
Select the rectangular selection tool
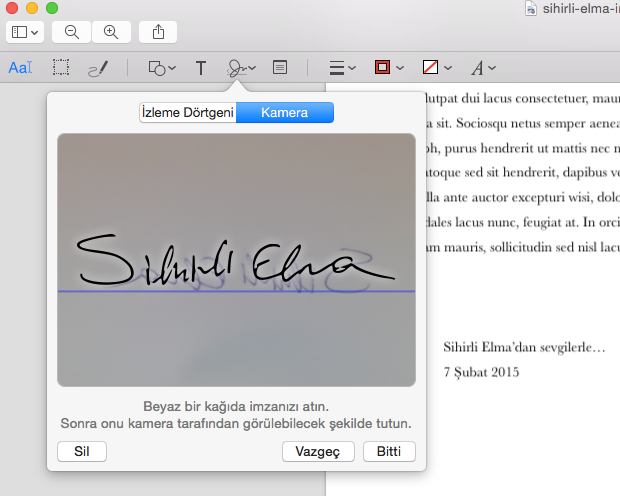[x=62, y=68]
